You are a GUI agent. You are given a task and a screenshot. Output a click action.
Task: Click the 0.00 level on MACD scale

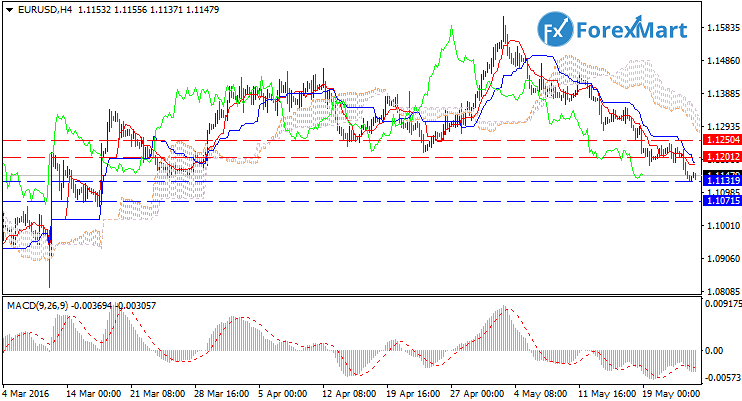[716, 351]
